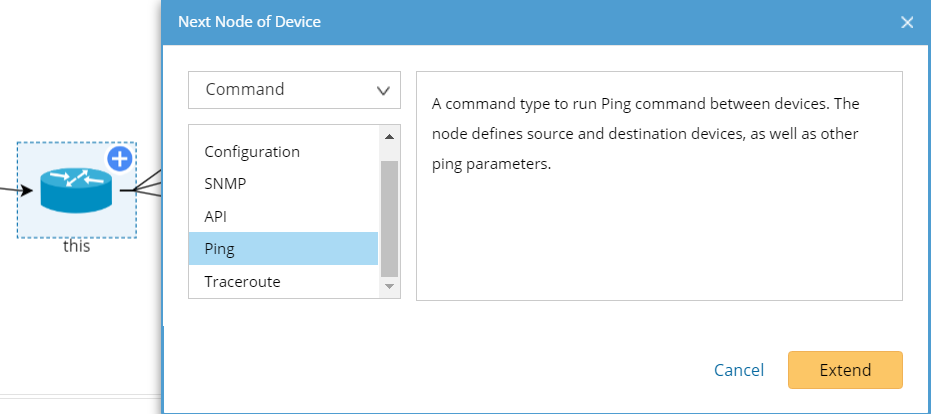Close the Next Node of Device dialog

coord(907,22)
